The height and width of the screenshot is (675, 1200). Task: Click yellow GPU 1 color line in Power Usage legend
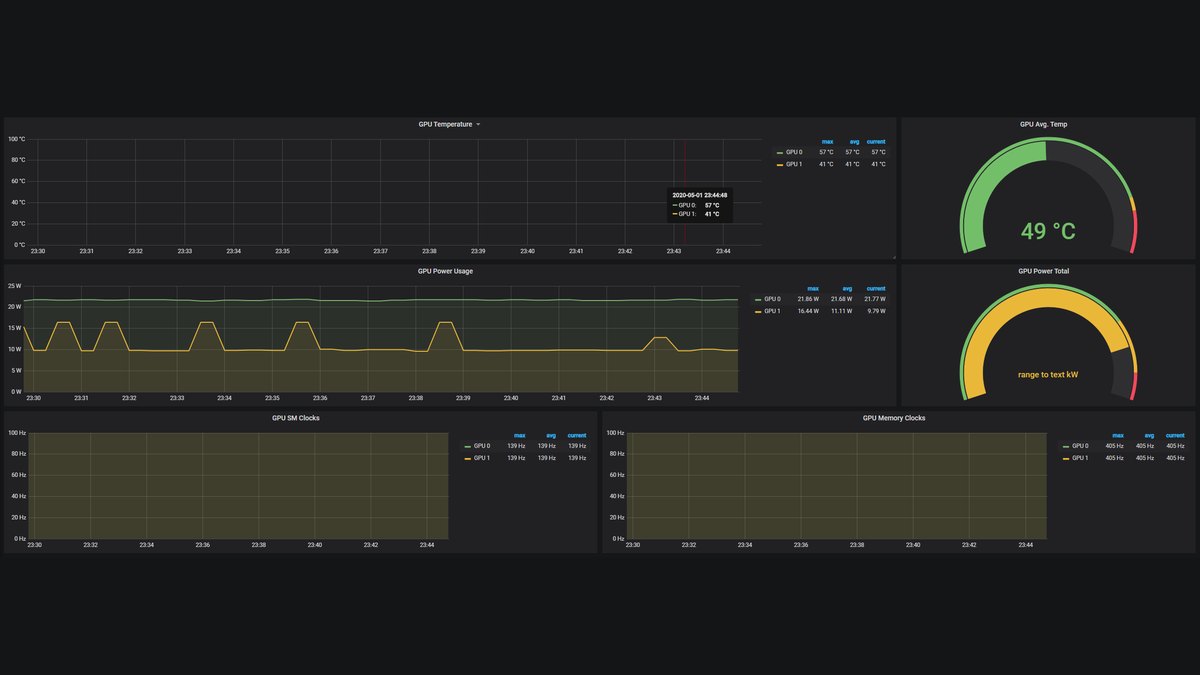[x=758, y=311]
